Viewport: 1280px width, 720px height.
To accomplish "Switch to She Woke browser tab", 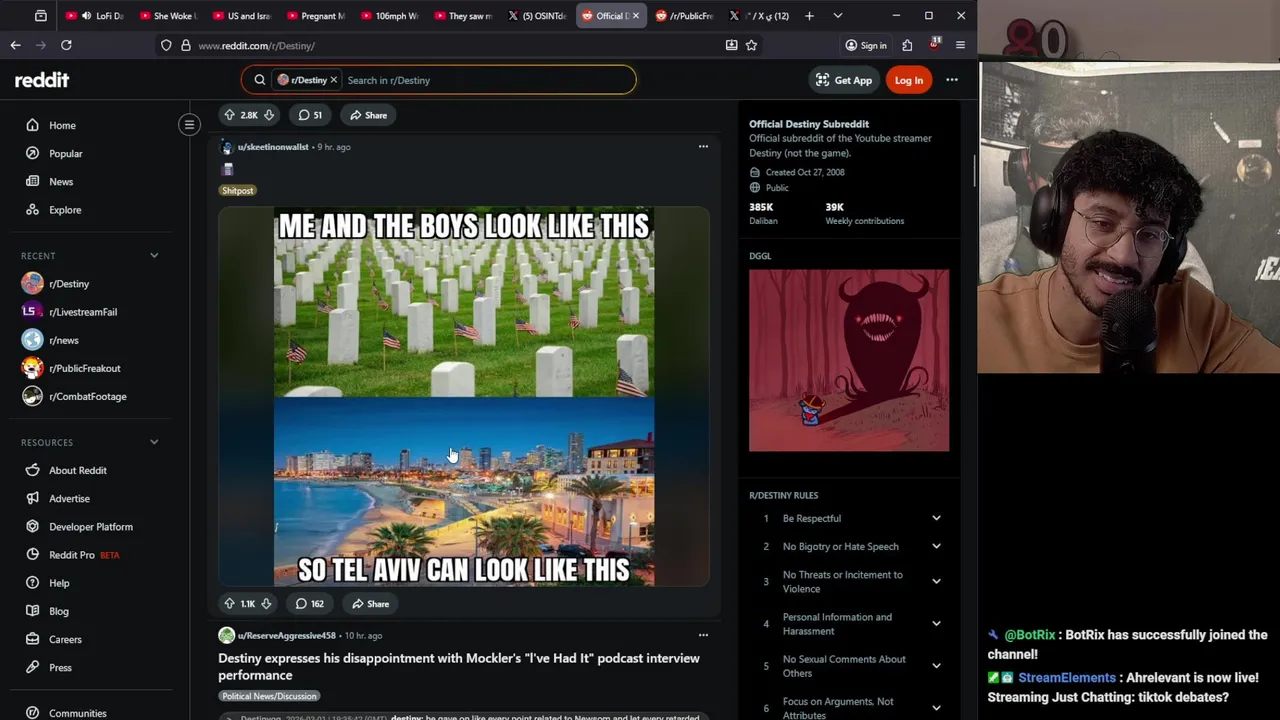I will tap(170, 16).
